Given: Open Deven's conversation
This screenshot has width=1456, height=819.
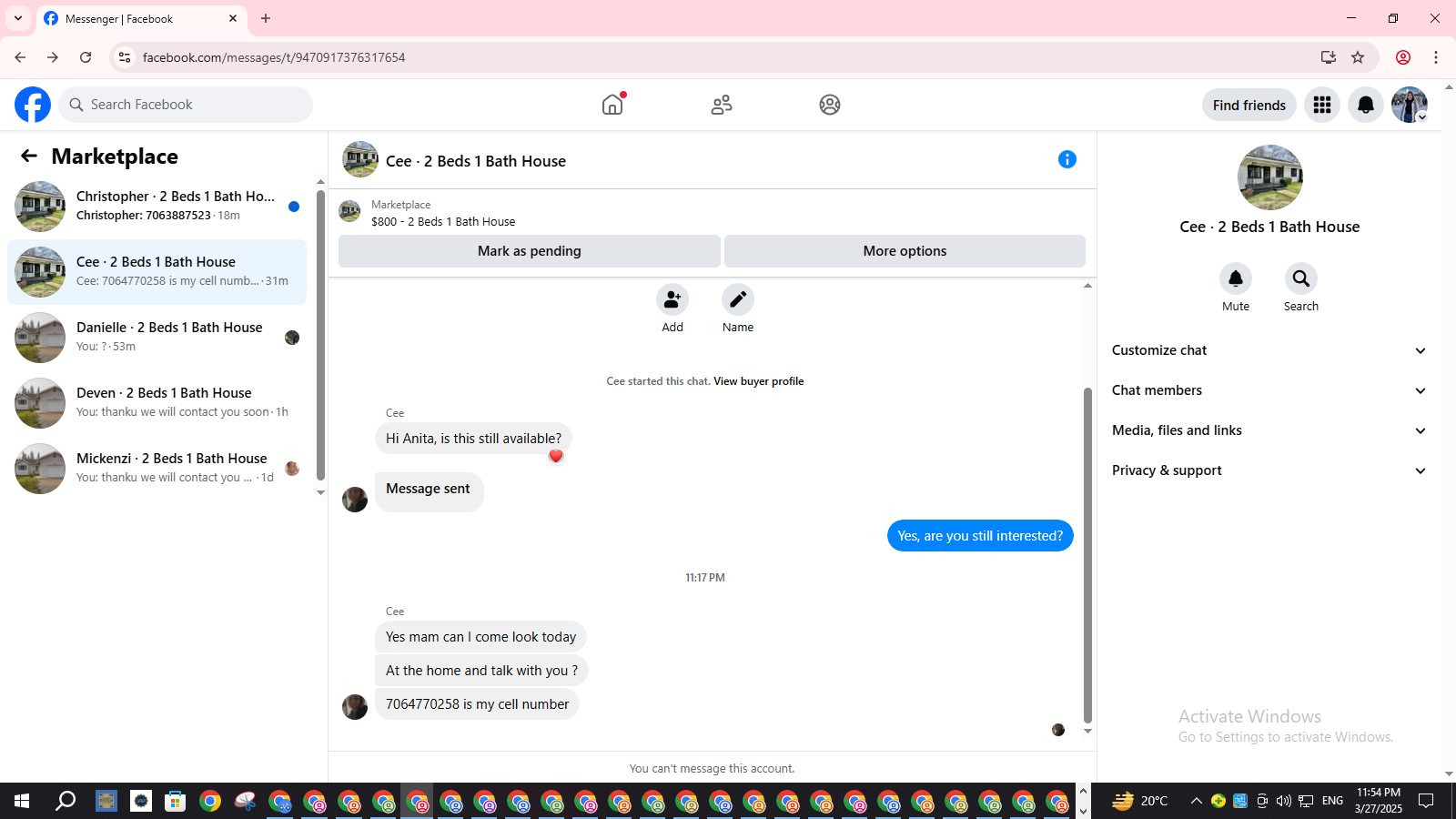Looking at the screenshot, I should pyautogui.click(x=157, y=403).
